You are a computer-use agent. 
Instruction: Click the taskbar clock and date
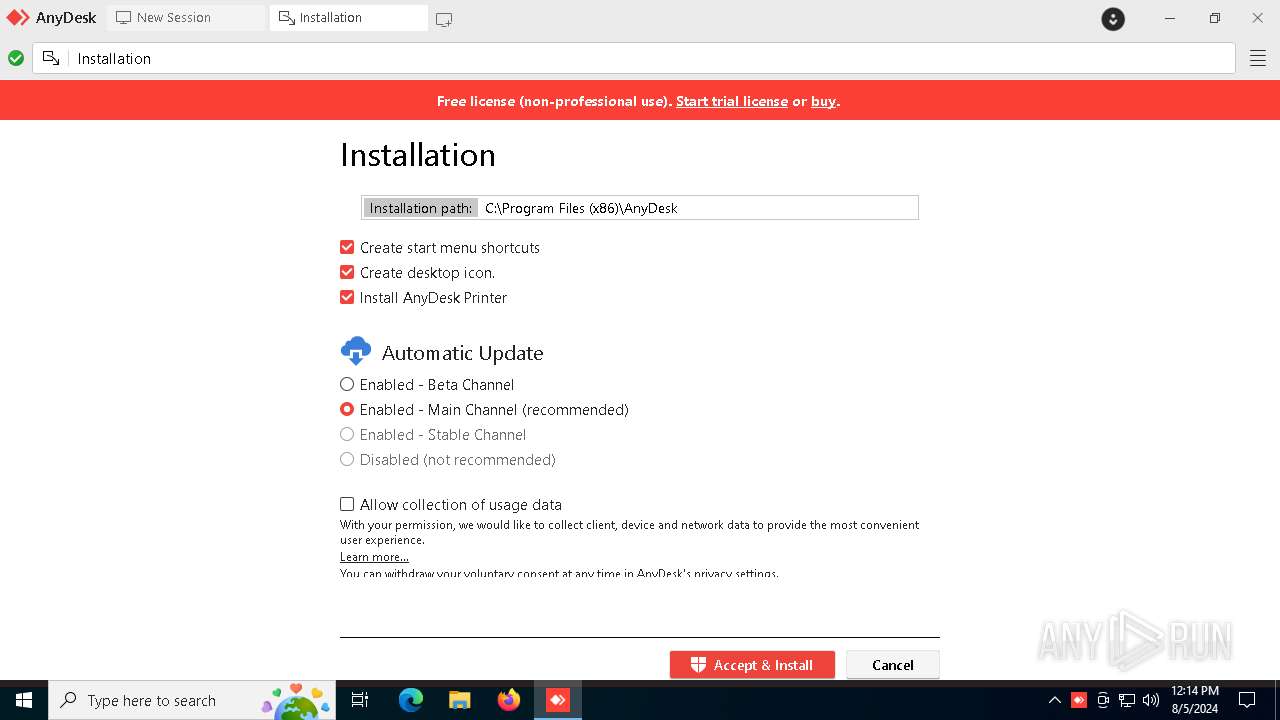[x=1195, y=700]
